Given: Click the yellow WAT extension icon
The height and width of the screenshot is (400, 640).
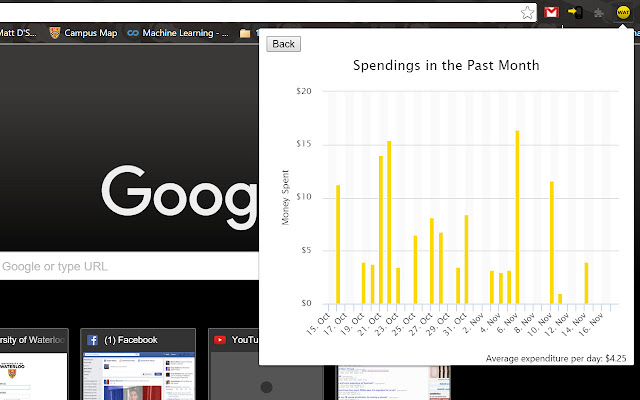Looking at the screenshot, I should pos(623,13).
